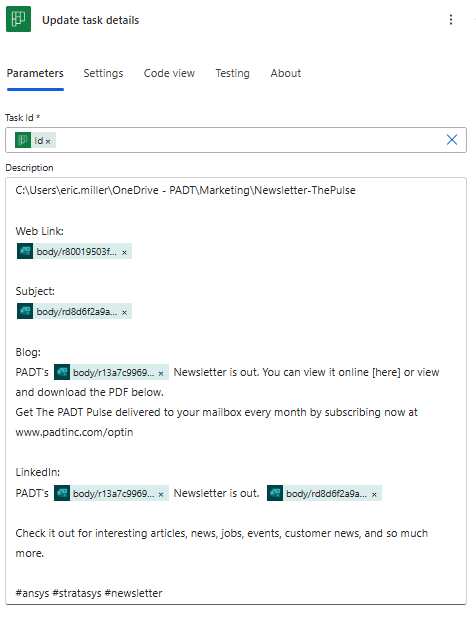Click the 'Task Id' field label

click(23, 117)
